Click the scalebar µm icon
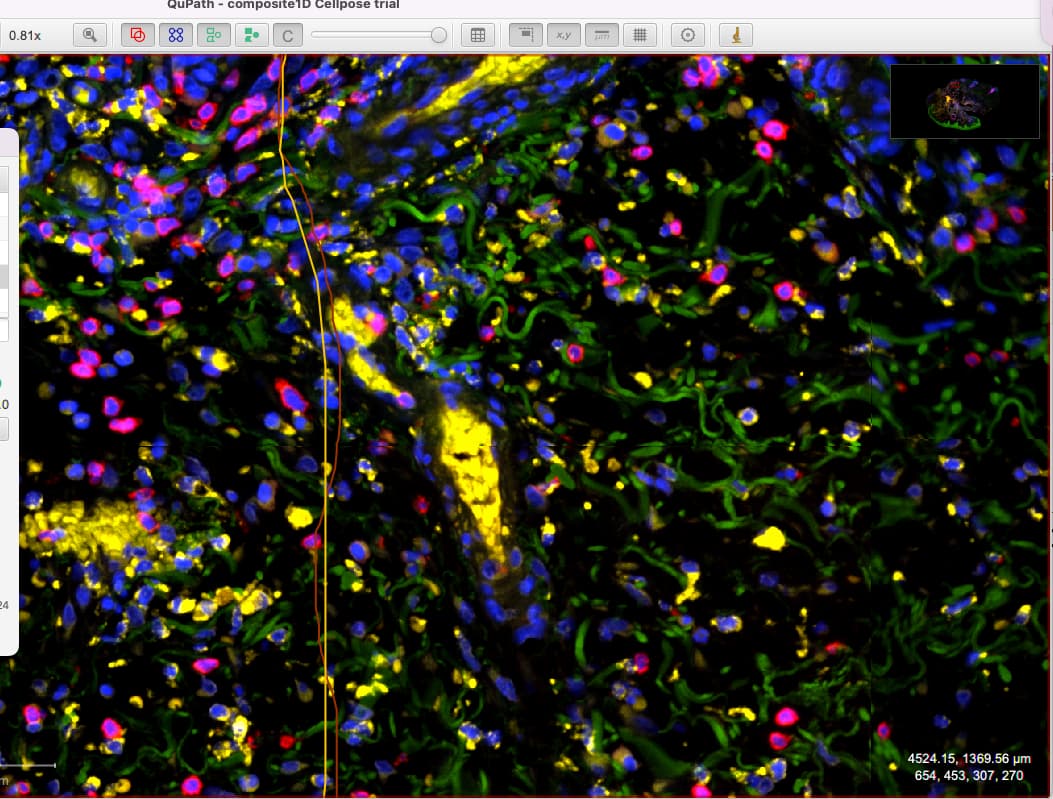This screenshot has width=1053, height=799. (601, 35)
